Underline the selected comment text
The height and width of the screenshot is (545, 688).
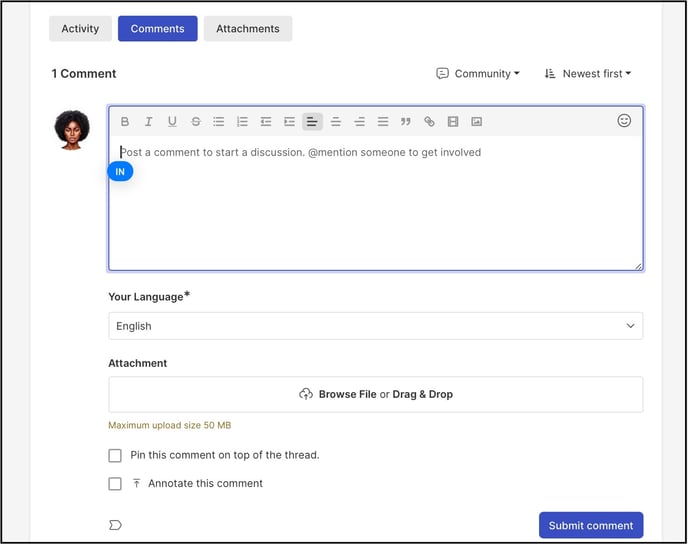(172, 122)
